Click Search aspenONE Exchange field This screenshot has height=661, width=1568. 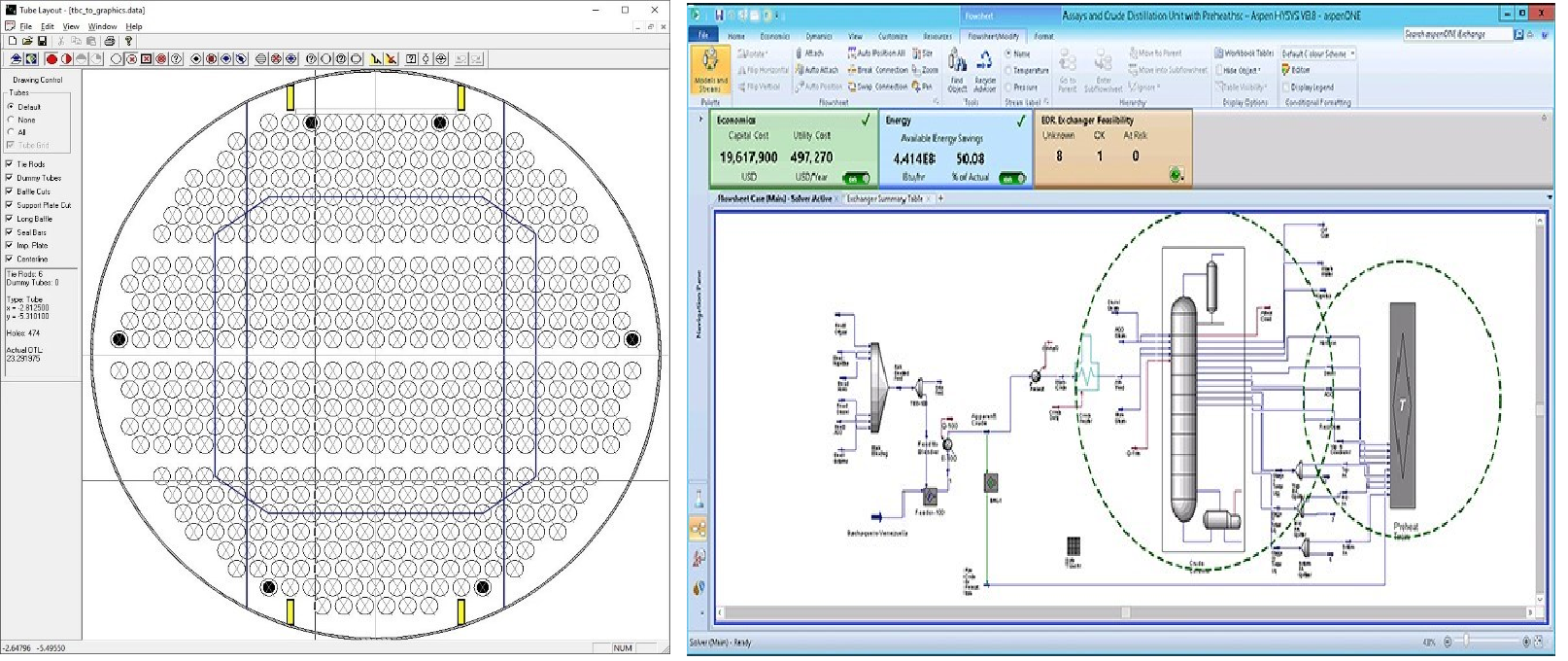1457,34
